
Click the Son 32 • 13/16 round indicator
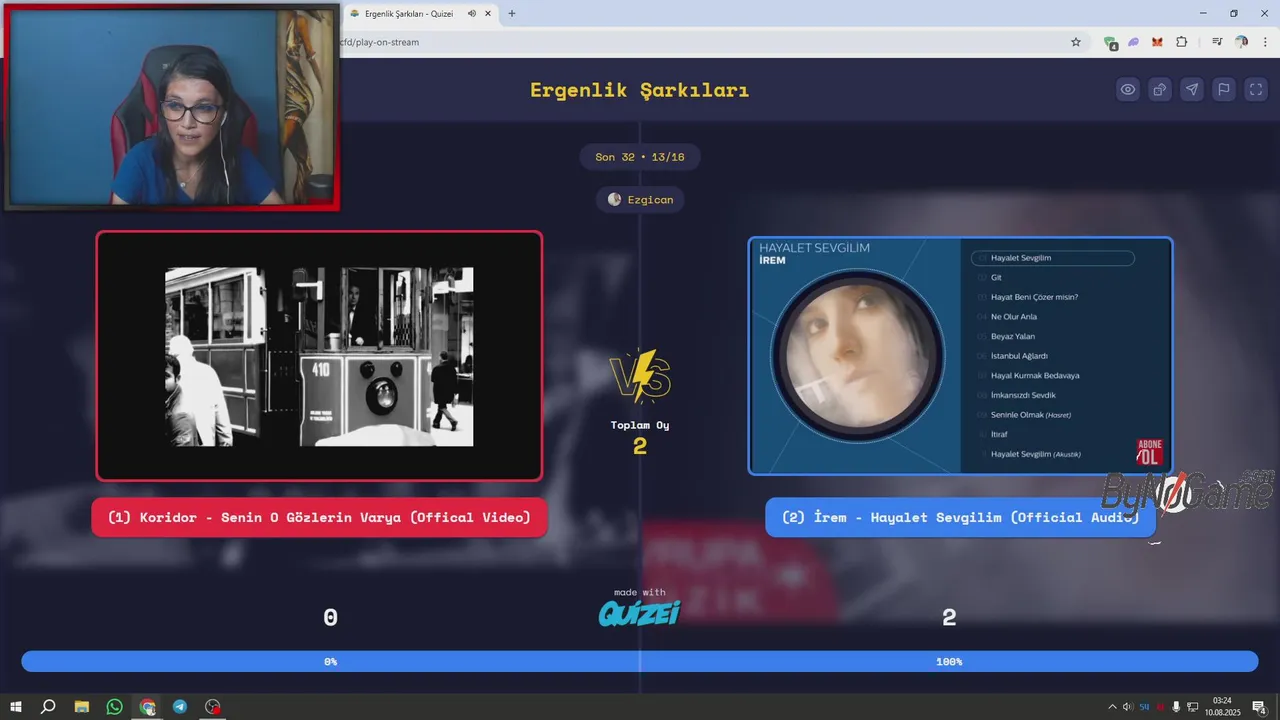click(x=640, y=157)
